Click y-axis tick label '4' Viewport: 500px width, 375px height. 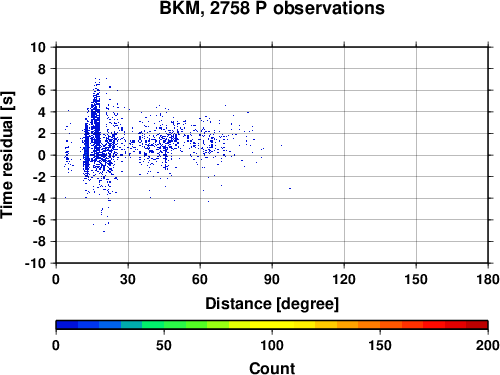[42, 112]
